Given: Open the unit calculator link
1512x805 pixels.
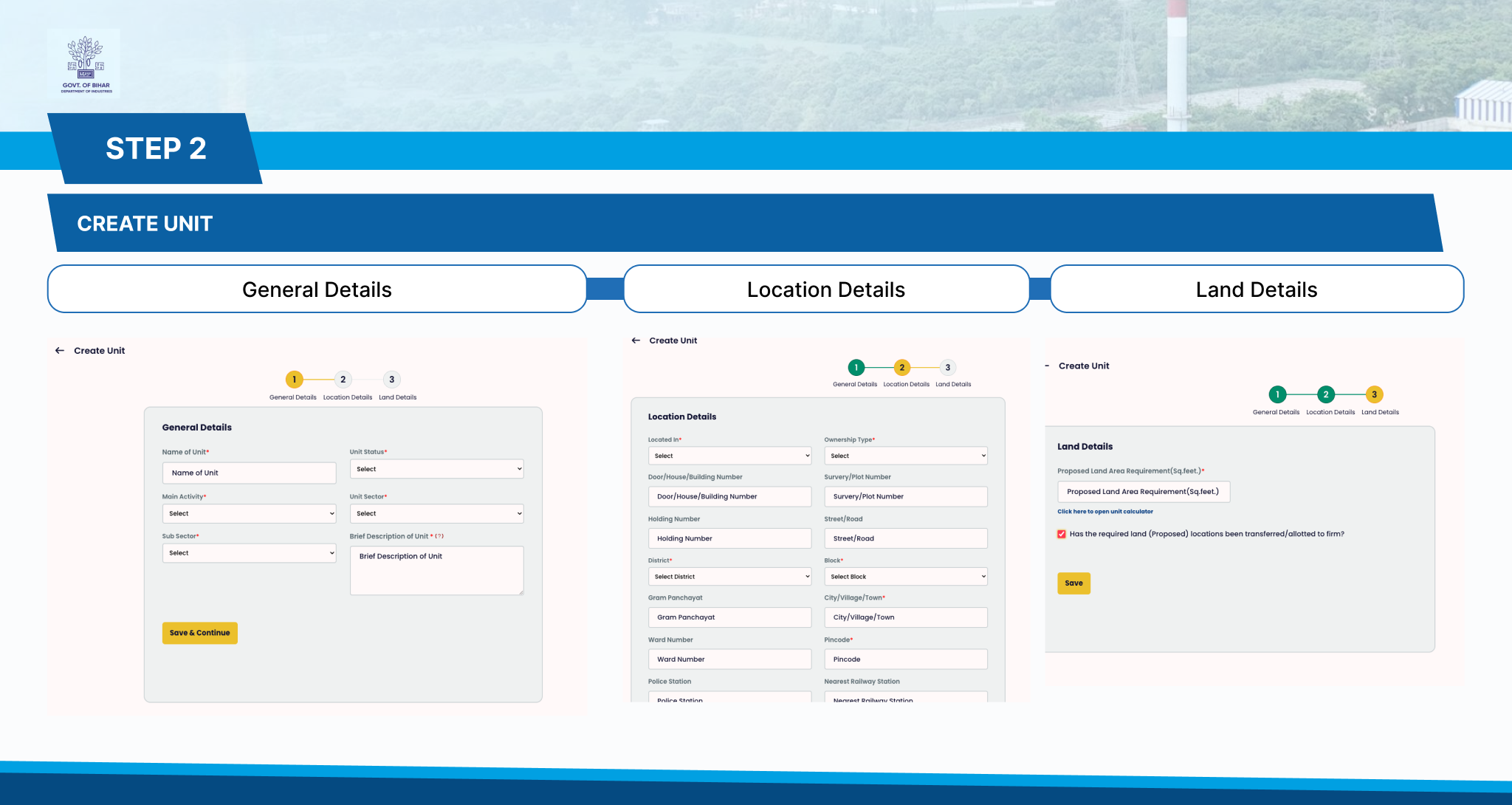Looking at the screenshot, I should coord(1104,511).
